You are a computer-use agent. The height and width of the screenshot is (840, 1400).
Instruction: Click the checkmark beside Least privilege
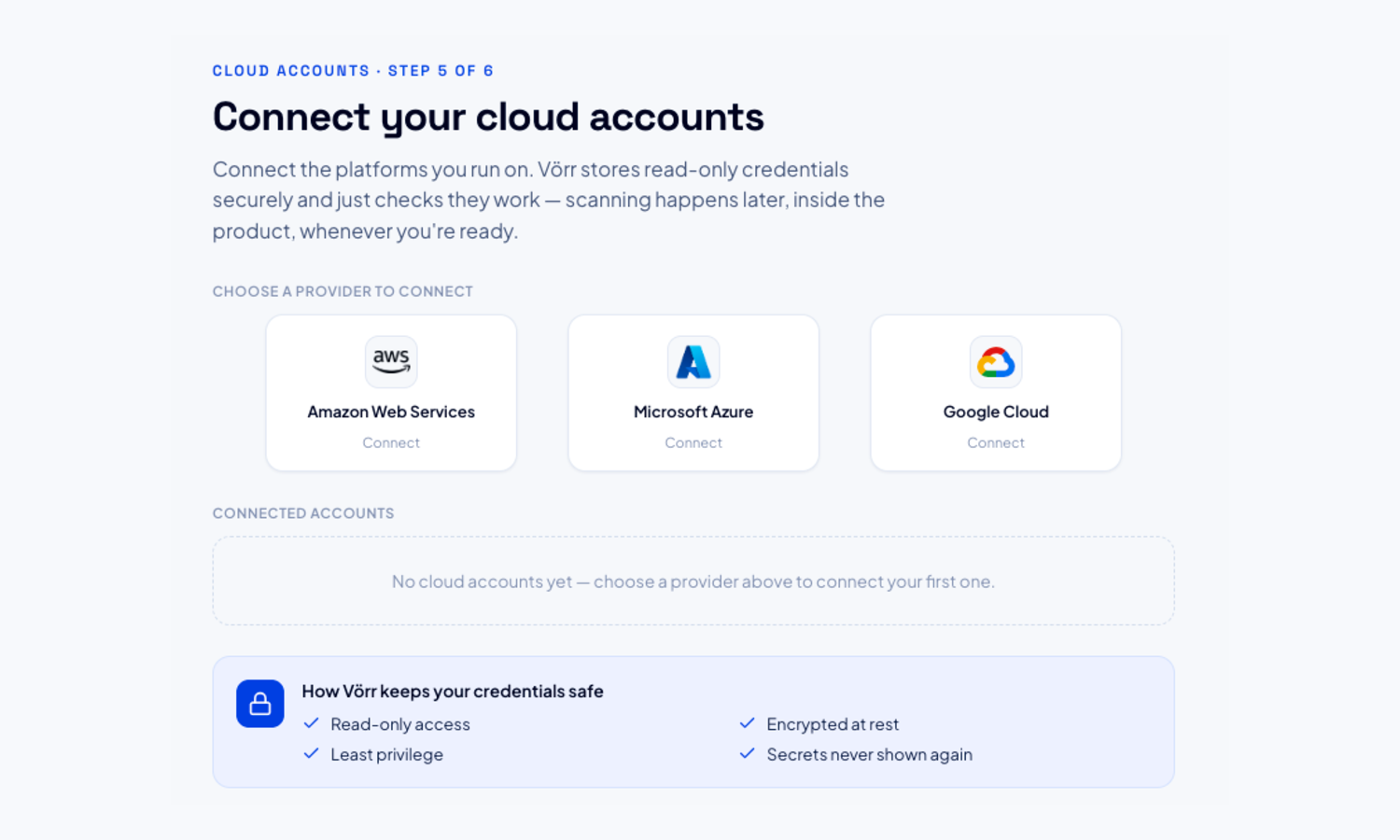(x=312, y=753)
